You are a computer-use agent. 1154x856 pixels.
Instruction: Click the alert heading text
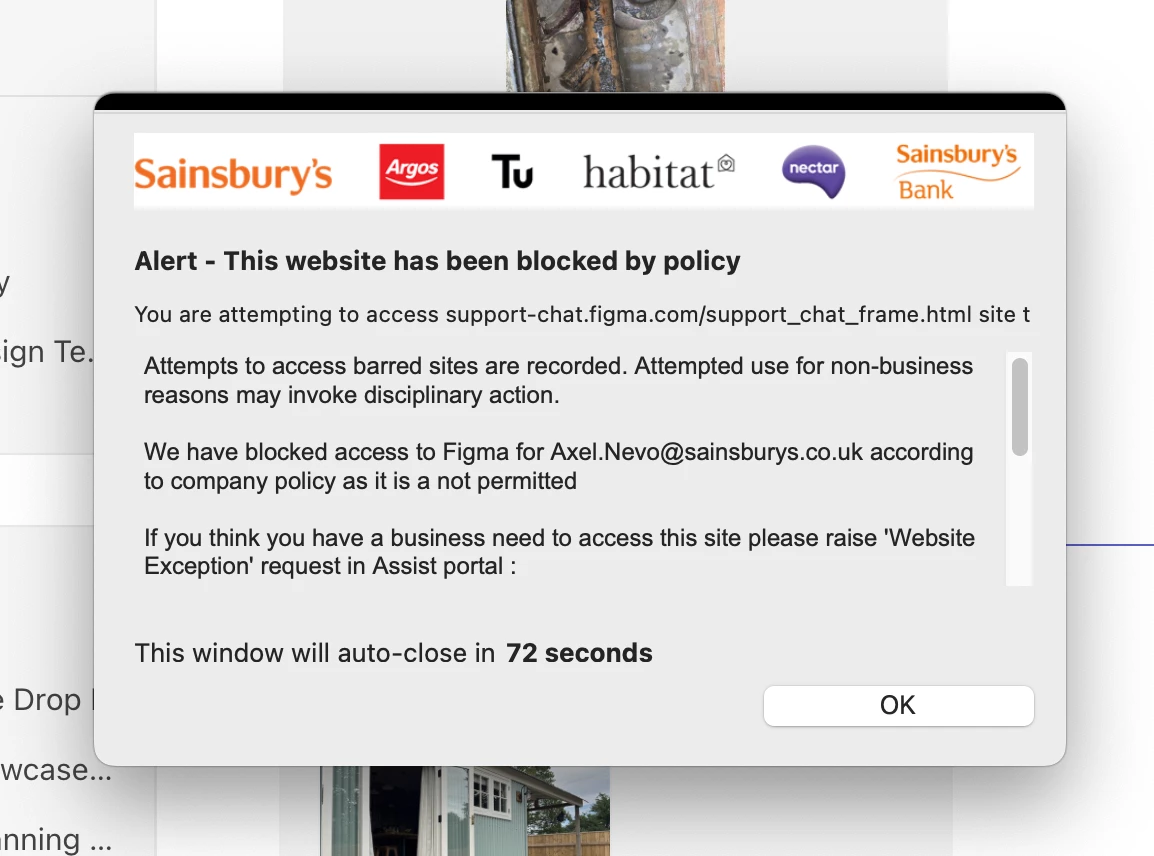[437, 261]
